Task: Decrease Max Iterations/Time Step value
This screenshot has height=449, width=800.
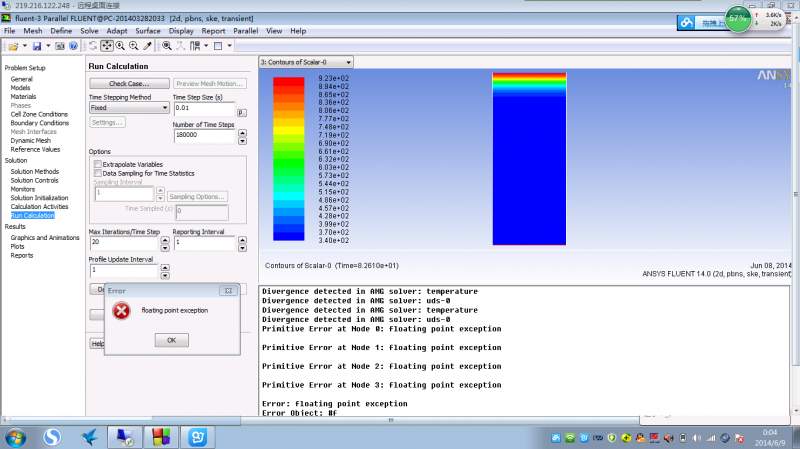Action: pos(165,248)
